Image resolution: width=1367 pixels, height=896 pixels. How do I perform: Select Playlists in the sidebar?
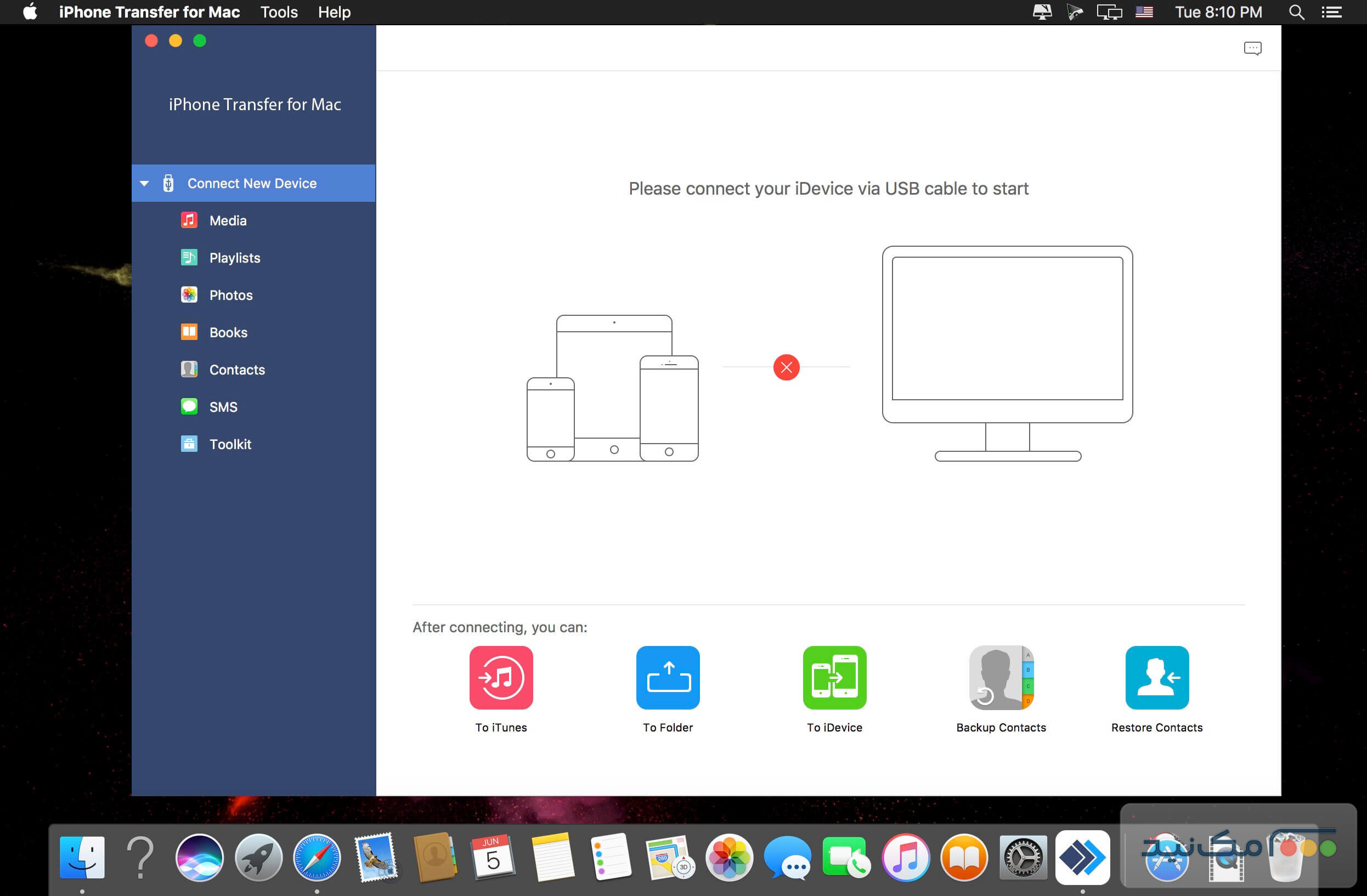pyautogui.click(x=234, y=258)
